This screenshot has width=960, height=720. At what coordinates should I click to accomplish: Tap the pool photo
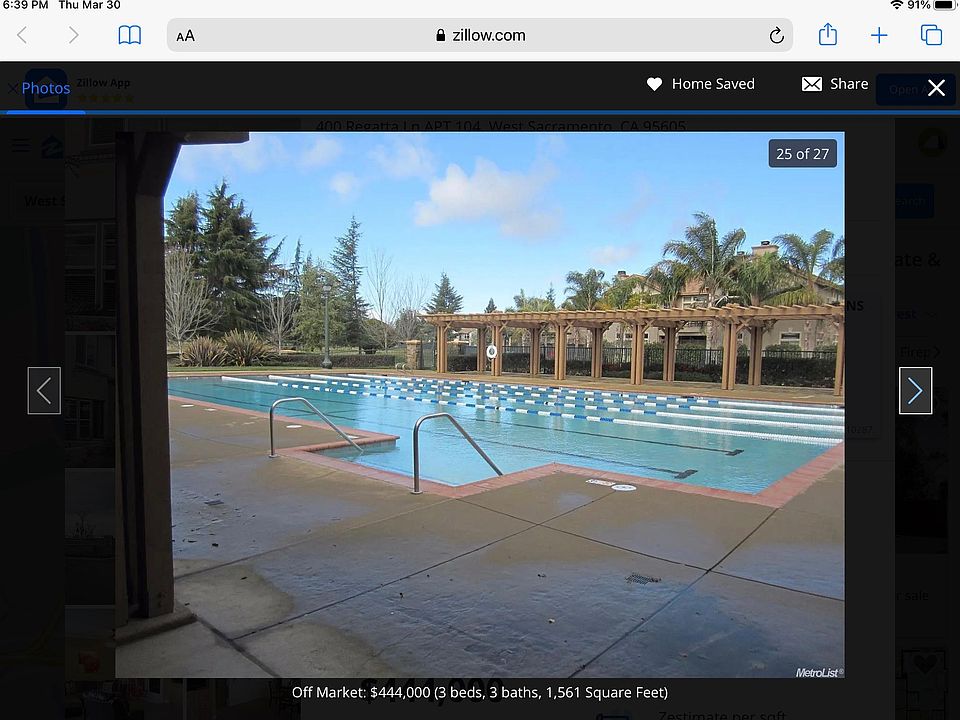[x=480, y=405]
